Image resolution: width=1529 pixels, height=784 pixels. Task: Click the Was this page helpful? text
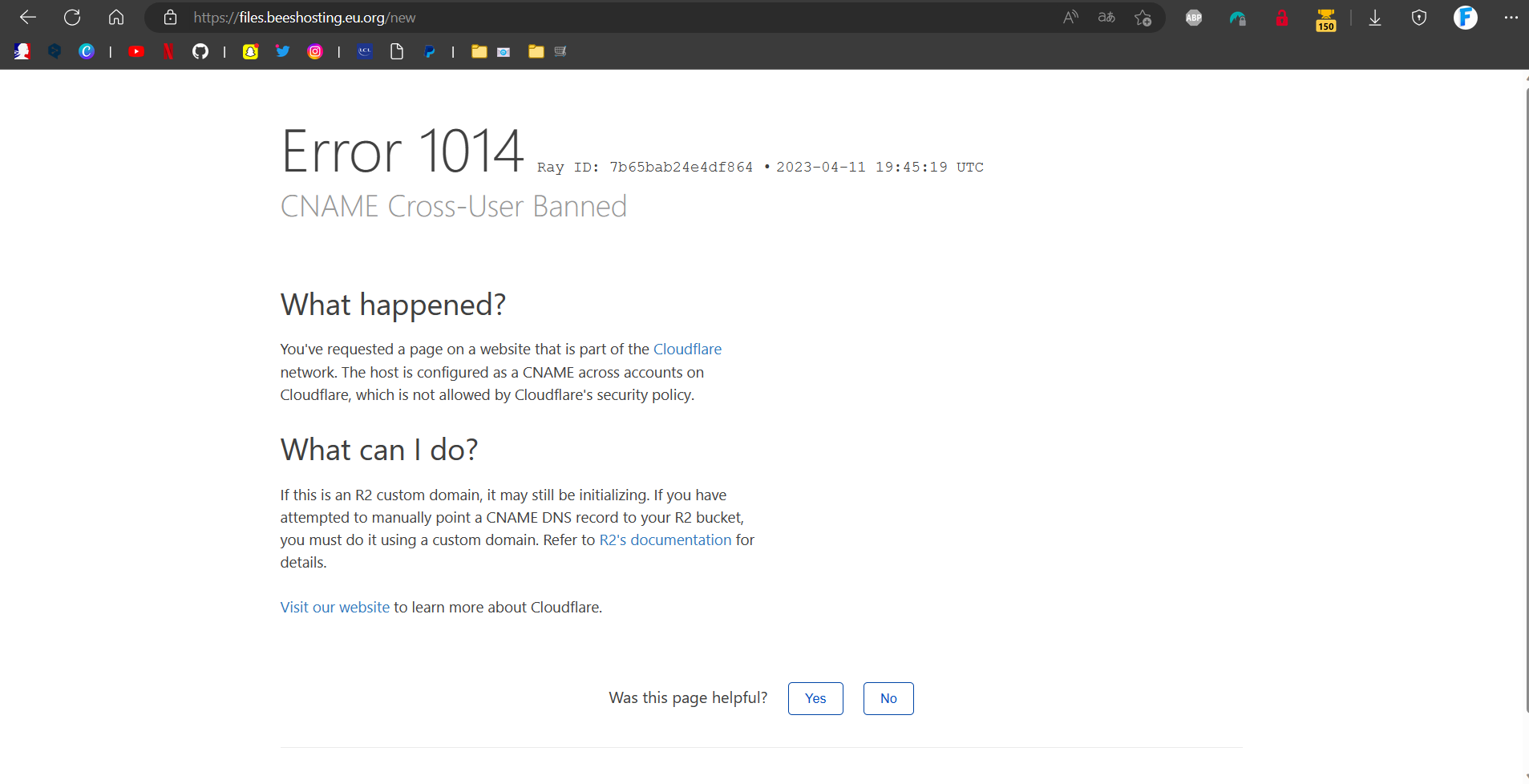pos(688,698)
